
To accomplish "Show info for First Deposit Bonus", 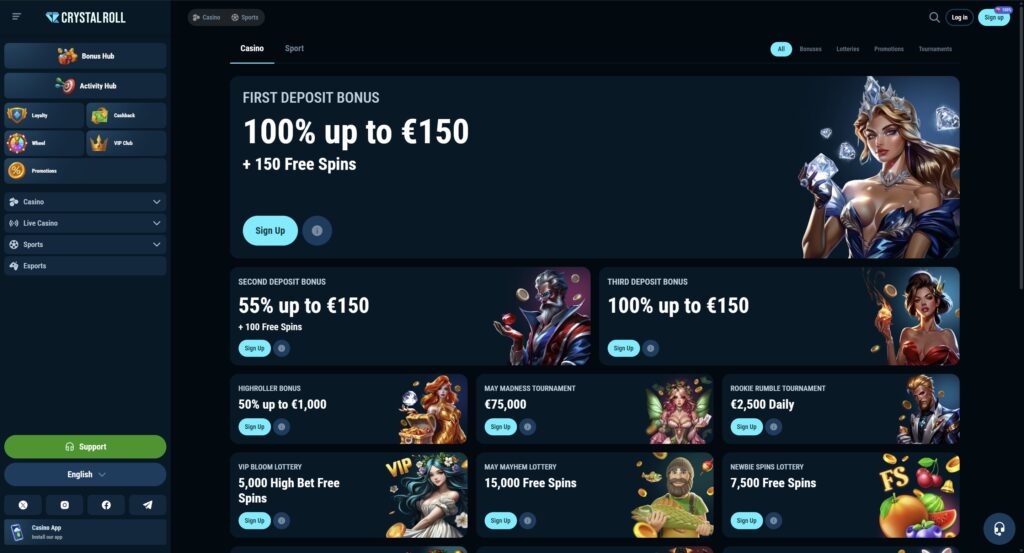I will 317,230.
